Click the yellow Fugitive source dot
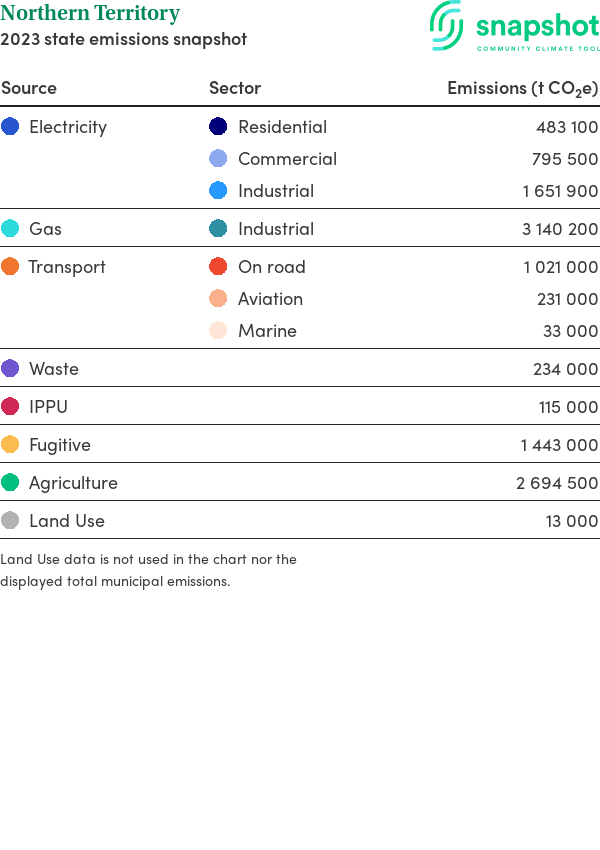Screen dimensions: 600x850 [x=10, y=445]
